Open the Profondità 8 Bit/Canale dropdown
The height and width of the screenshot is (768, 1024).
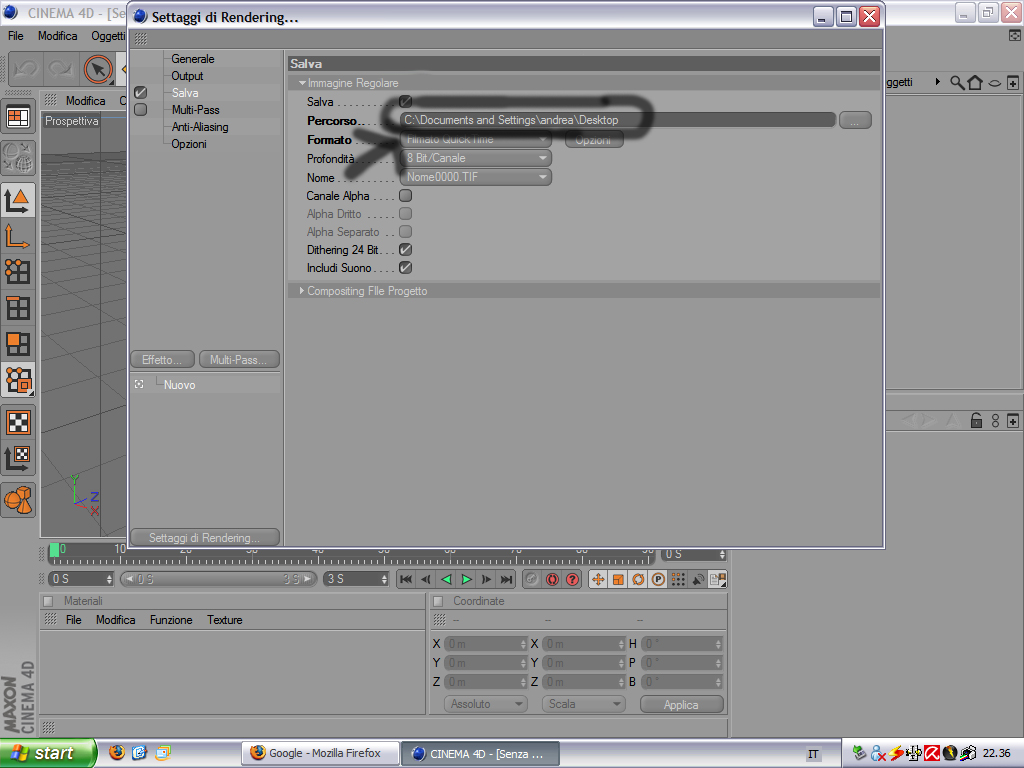(475, 158)
